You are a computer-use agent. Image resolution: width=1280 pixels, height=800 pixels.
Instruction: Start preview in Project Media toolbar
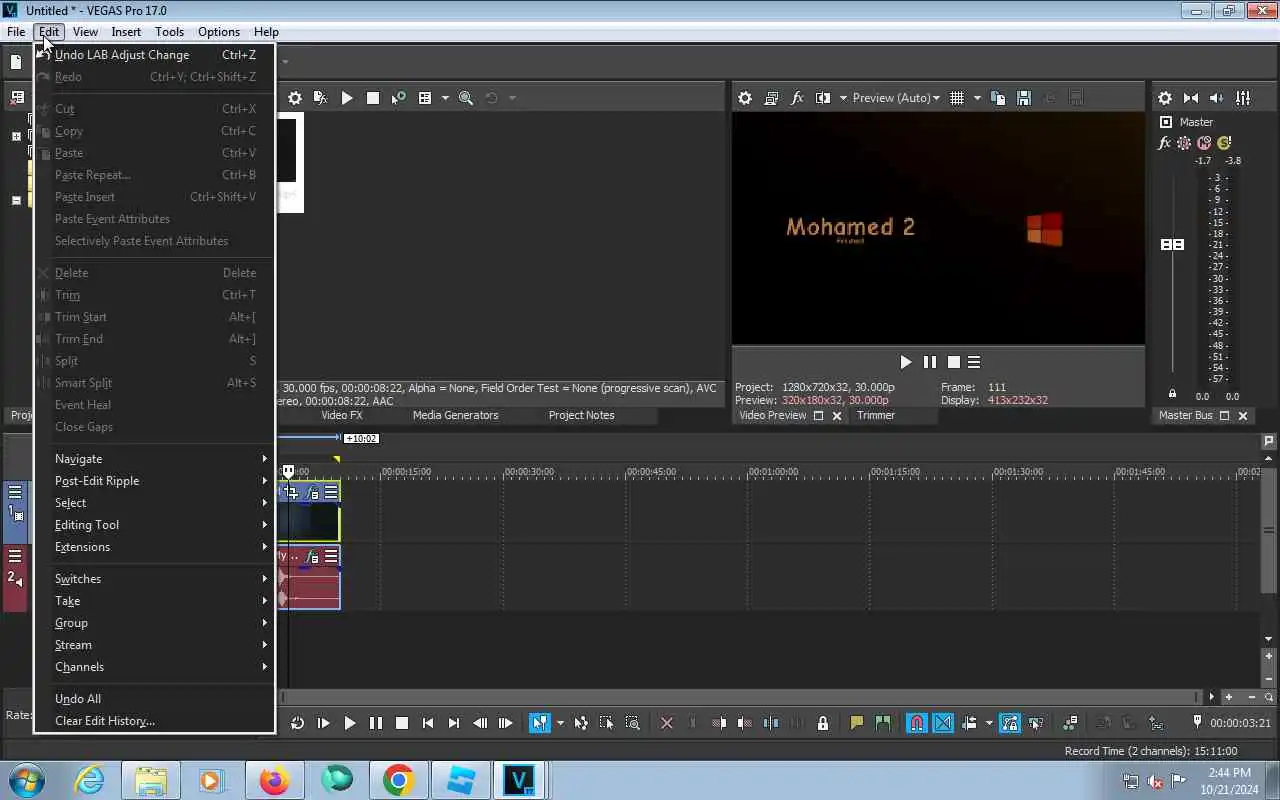[347, 98]
